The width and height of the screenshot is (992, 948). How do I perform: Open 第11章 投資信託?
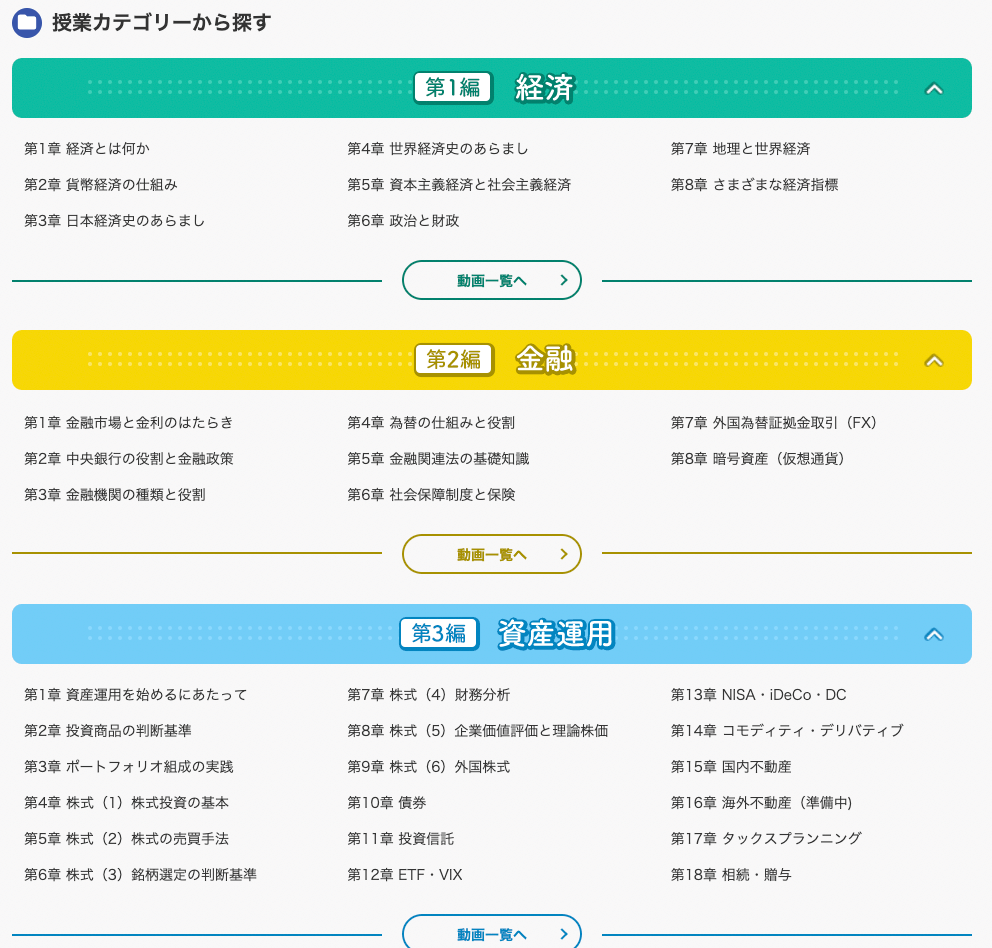pos(401,838)
